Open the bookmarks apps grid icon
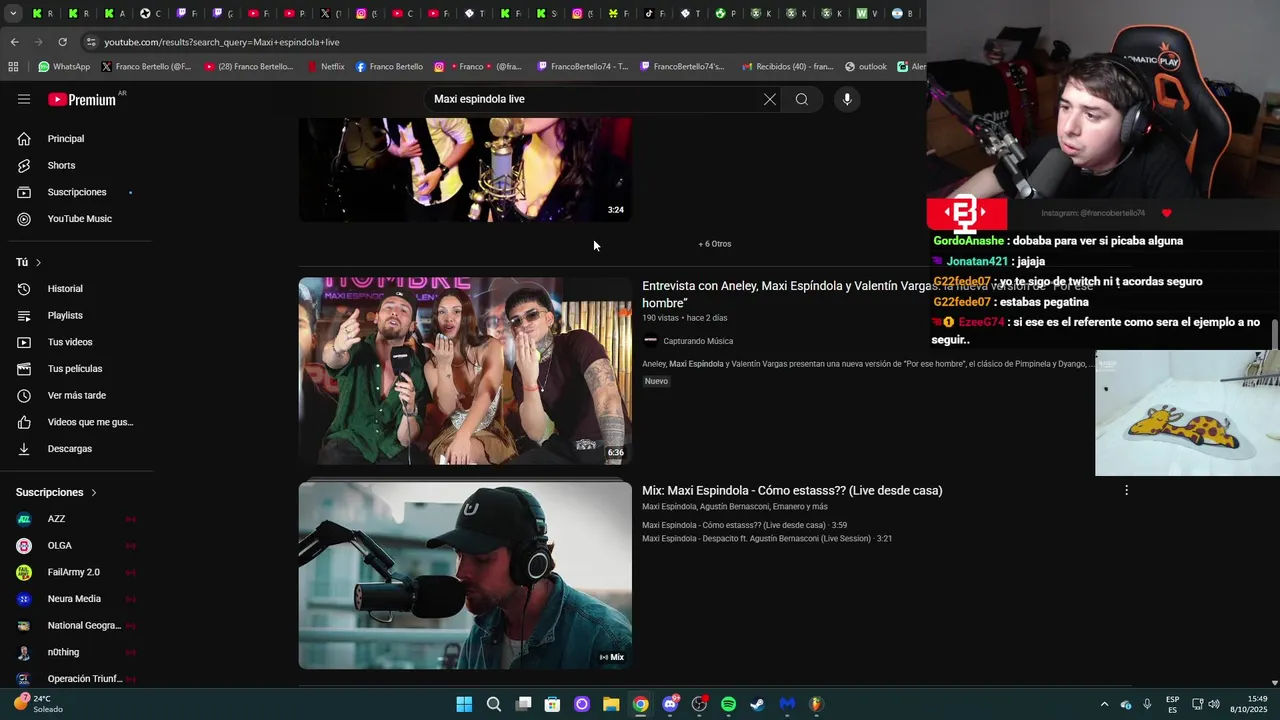 [x=13, y=67]
